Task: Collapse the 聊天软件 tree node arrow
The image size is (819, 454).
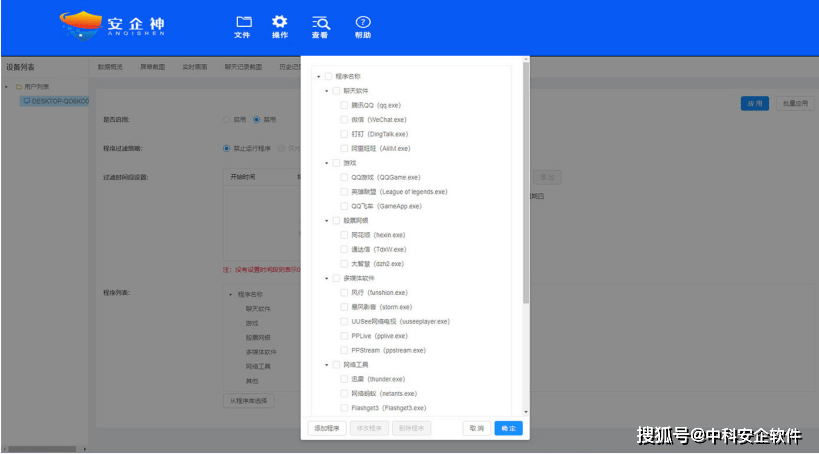Action: (x=327, y=91)
